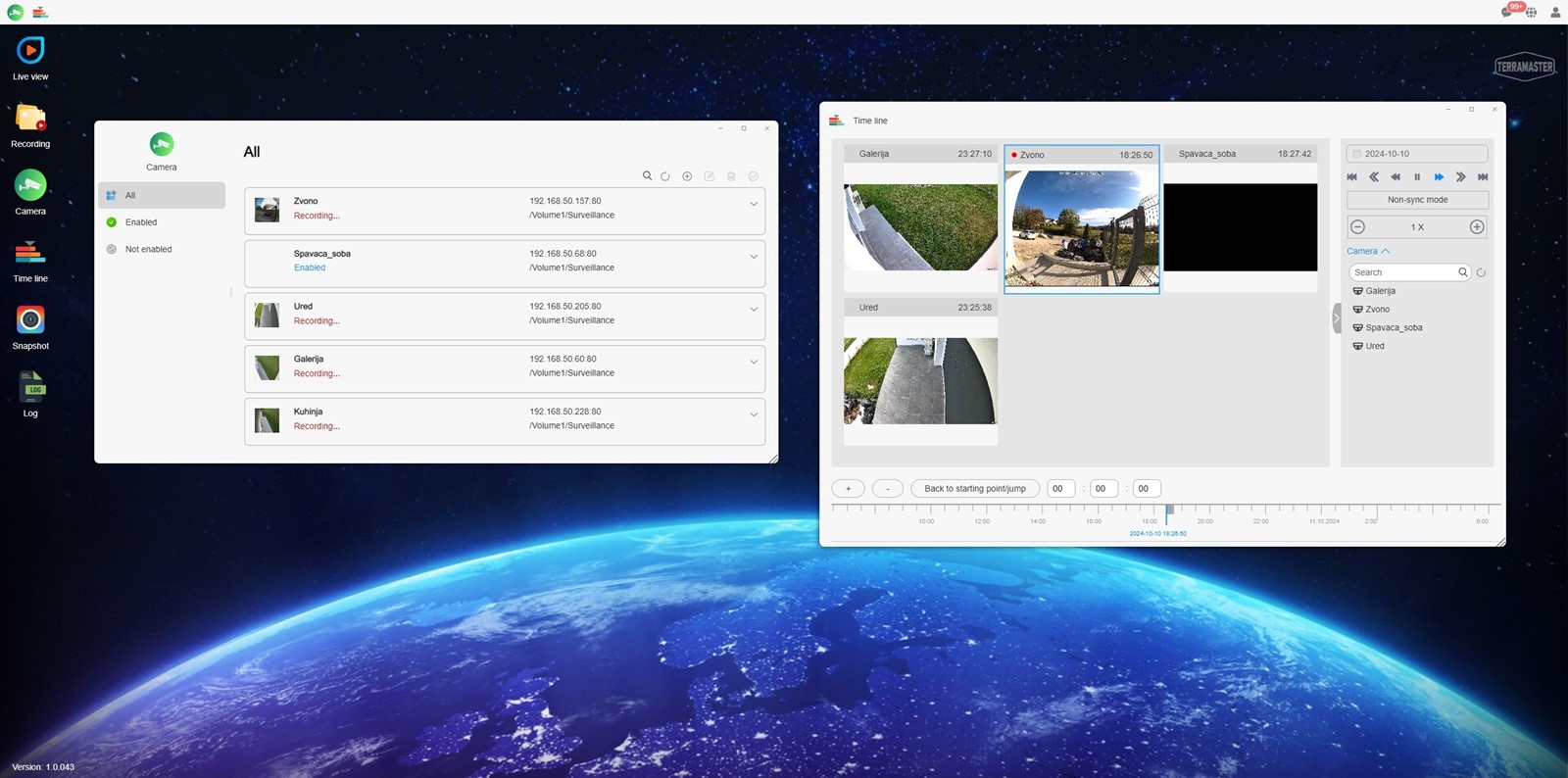
Task: Pause the timeline playback
Action: [1417, 177]
